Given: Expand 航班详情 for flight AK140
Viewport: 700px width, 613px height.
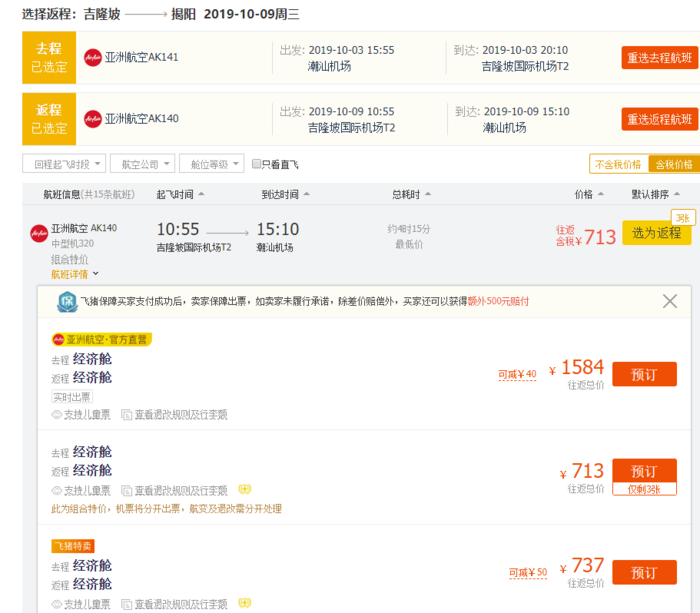Looking at the screenshot, I should click(75, 274).
